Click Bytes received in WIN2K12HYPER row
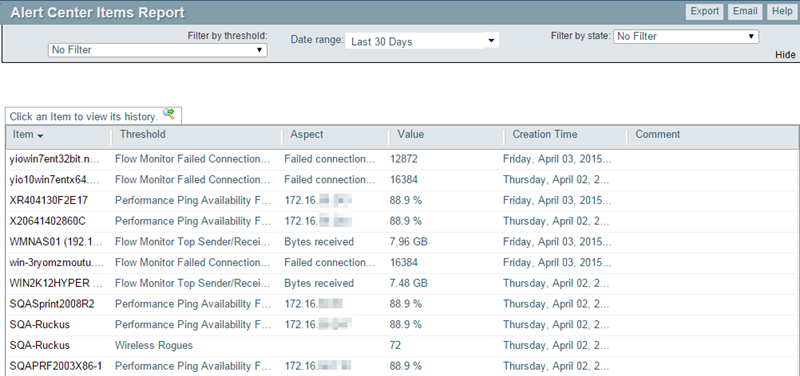800x376 pixels. click(319, 283)
